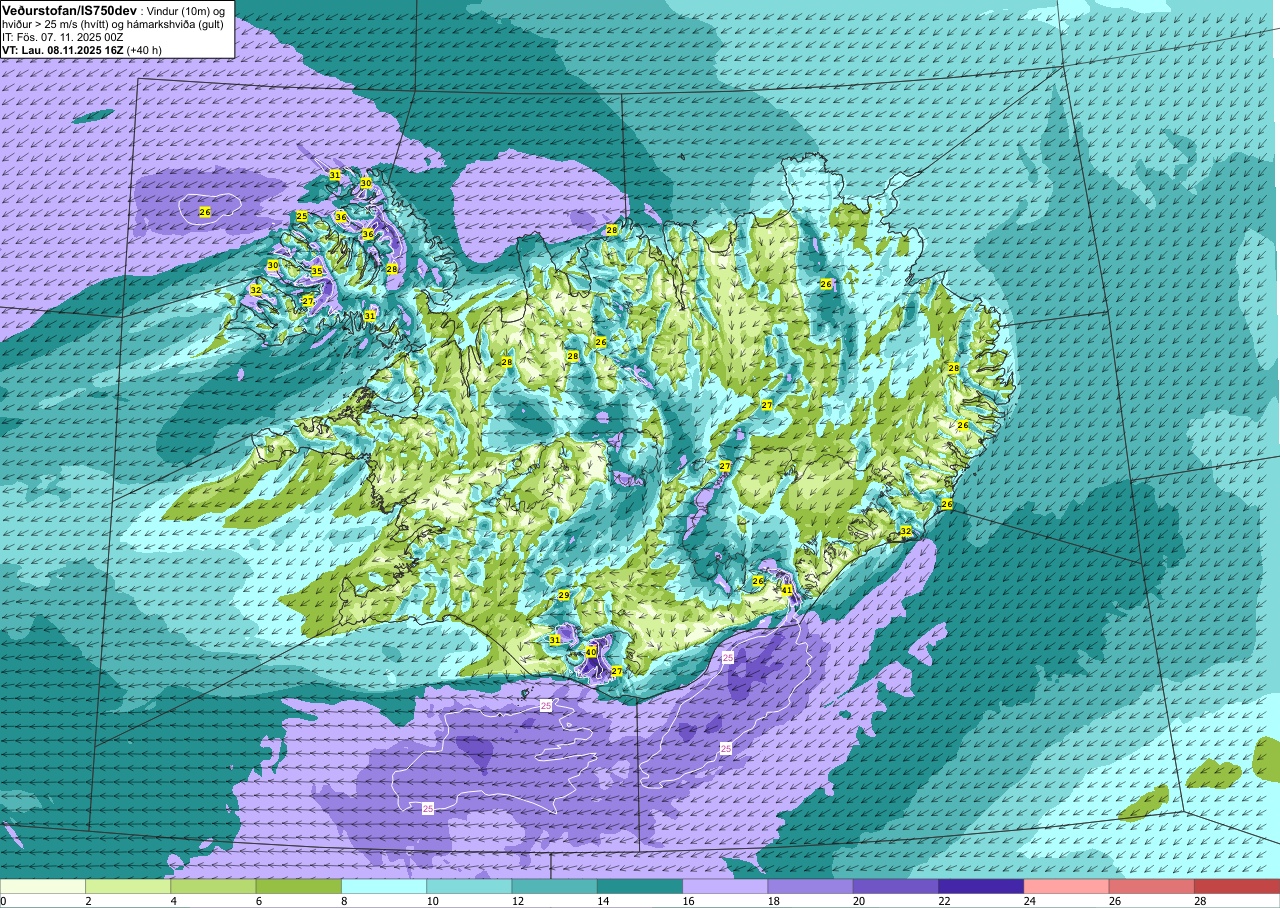Click the 6–8 m/s olive green legend swatch
Image resolution: width=1280 pixels, height=908 pixels.
tap(299, 886)
